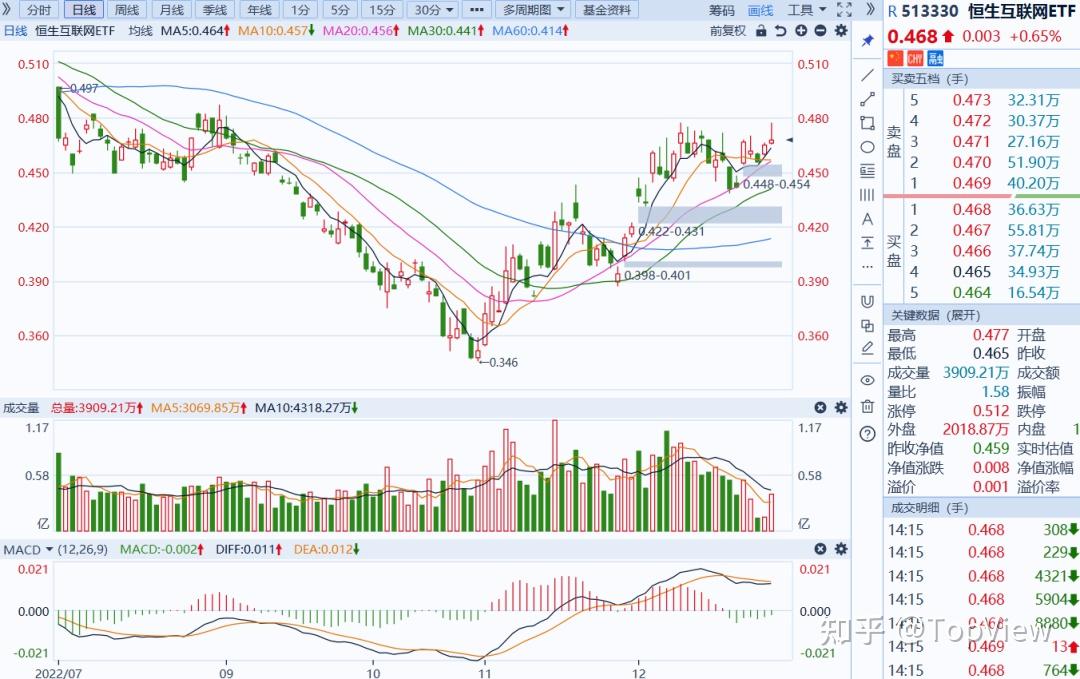Select the straight line drawing tool

(867, 75)
